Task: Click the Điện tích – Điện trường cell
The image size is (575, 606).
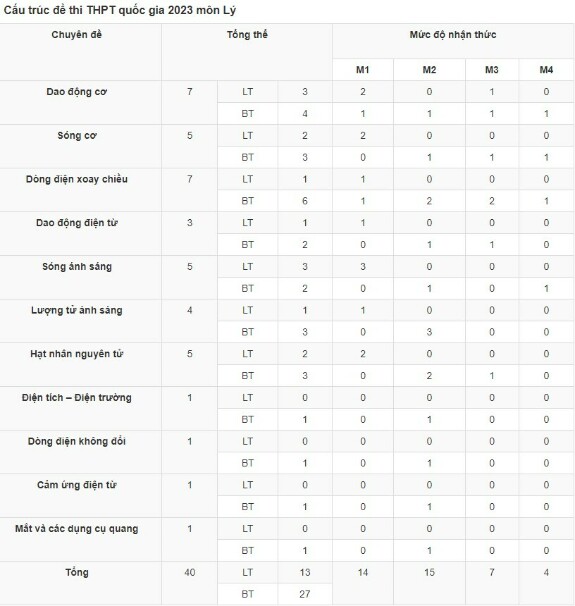Action: (77, 398)
